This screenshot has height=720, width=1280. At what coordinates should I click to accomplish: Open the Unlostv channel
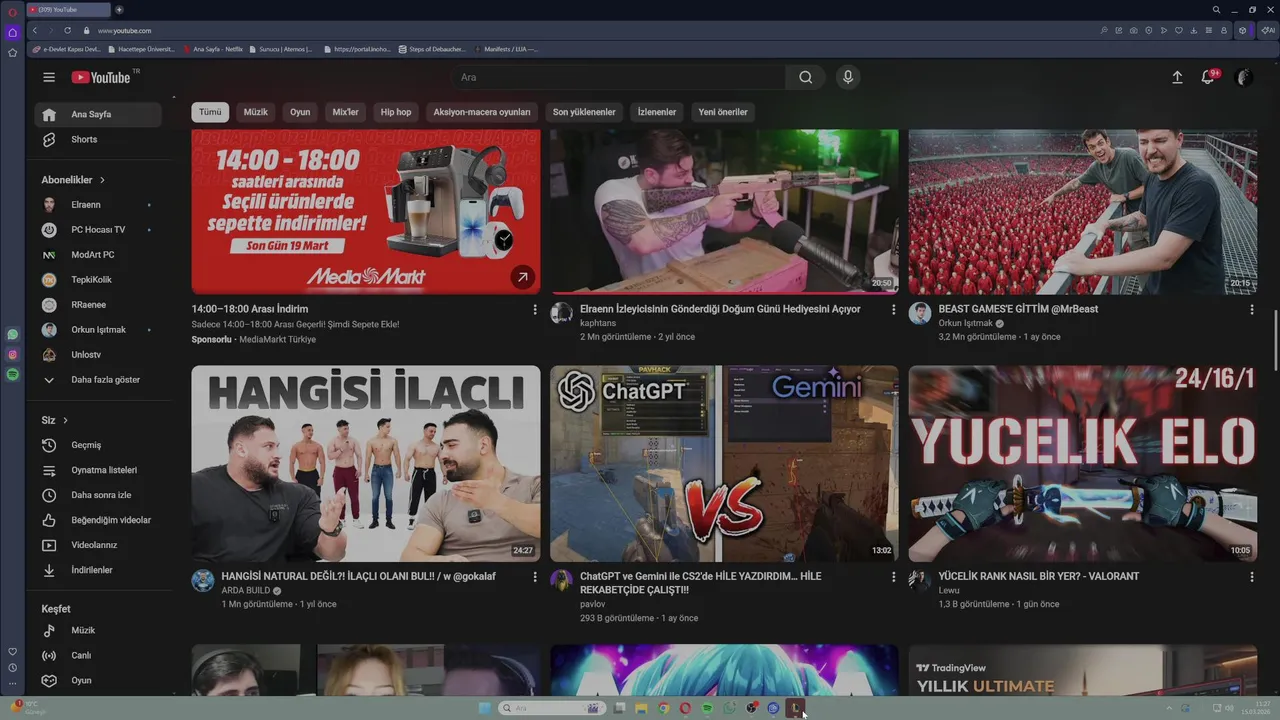pyautogui.click(x=98, y=355)
